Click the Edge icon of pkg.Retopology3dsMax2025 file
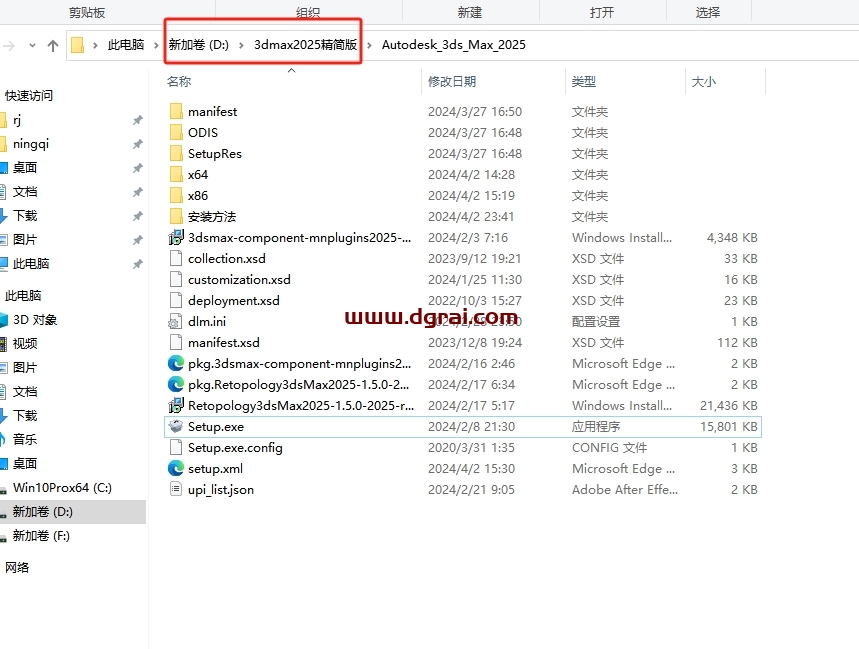Image resolution: width=859 pixels, height=649 pixels. (176, 384)
